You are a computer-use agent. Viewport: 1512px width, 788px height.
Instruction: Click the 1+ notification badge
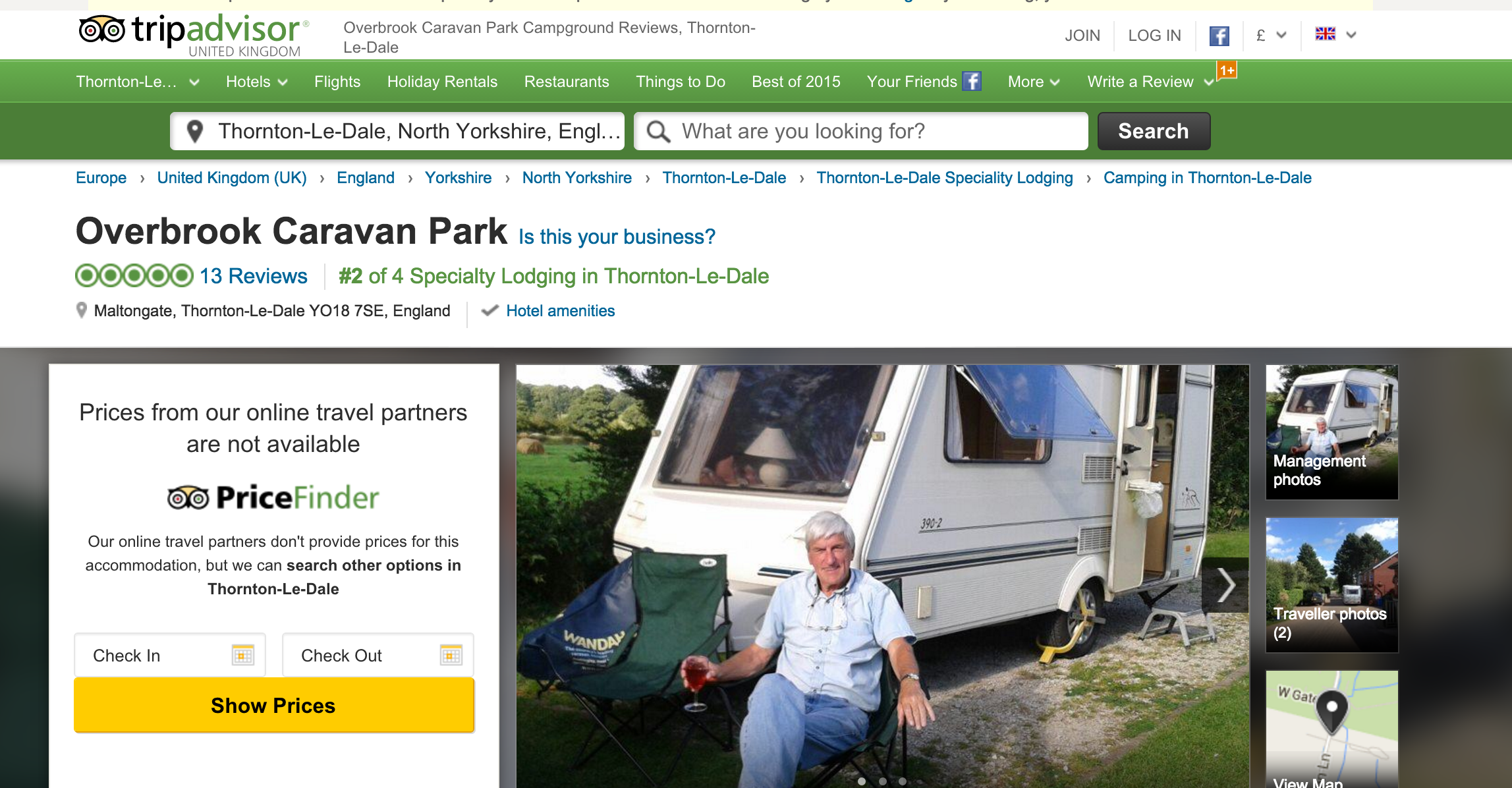tap(1227, 70)
